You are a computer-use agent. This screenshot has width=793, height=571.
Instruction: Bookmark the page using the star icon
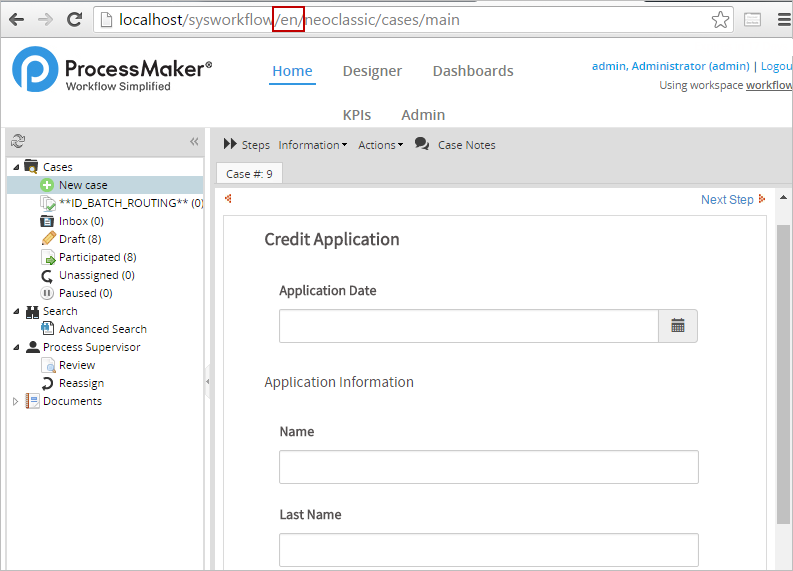point(720,19)
